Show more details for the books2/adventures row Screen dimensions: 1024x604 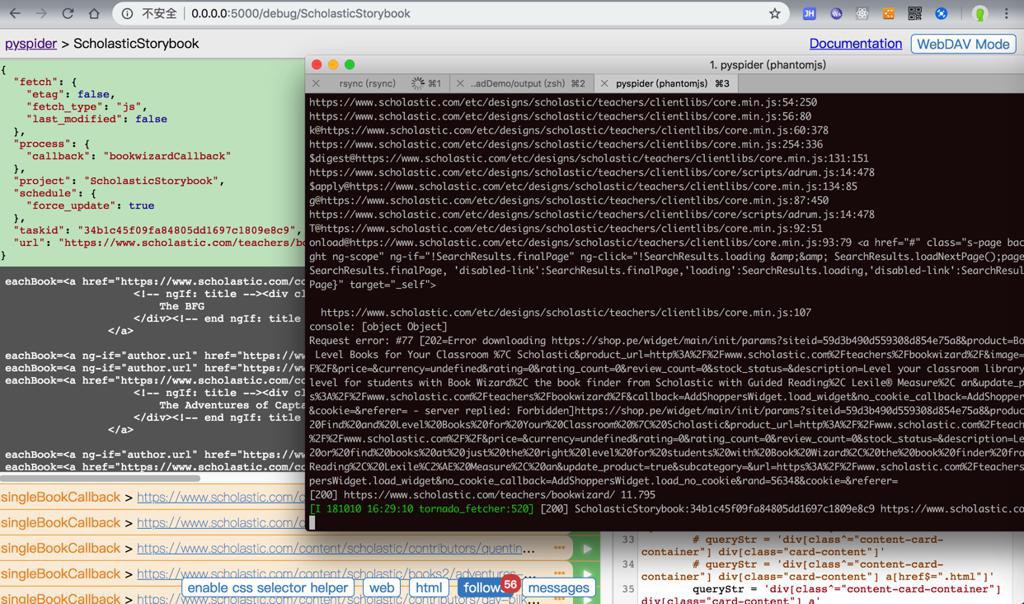point(559,573)
